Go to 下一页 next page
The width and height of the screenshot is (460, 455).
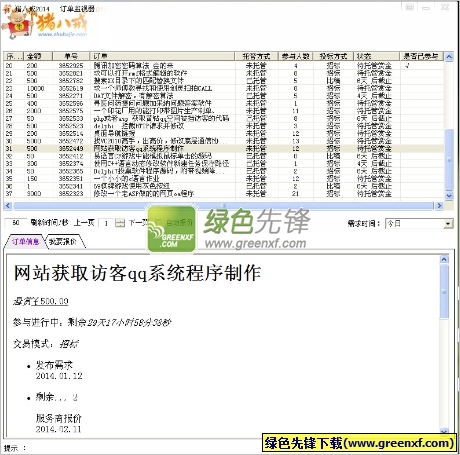coord(138,222)
